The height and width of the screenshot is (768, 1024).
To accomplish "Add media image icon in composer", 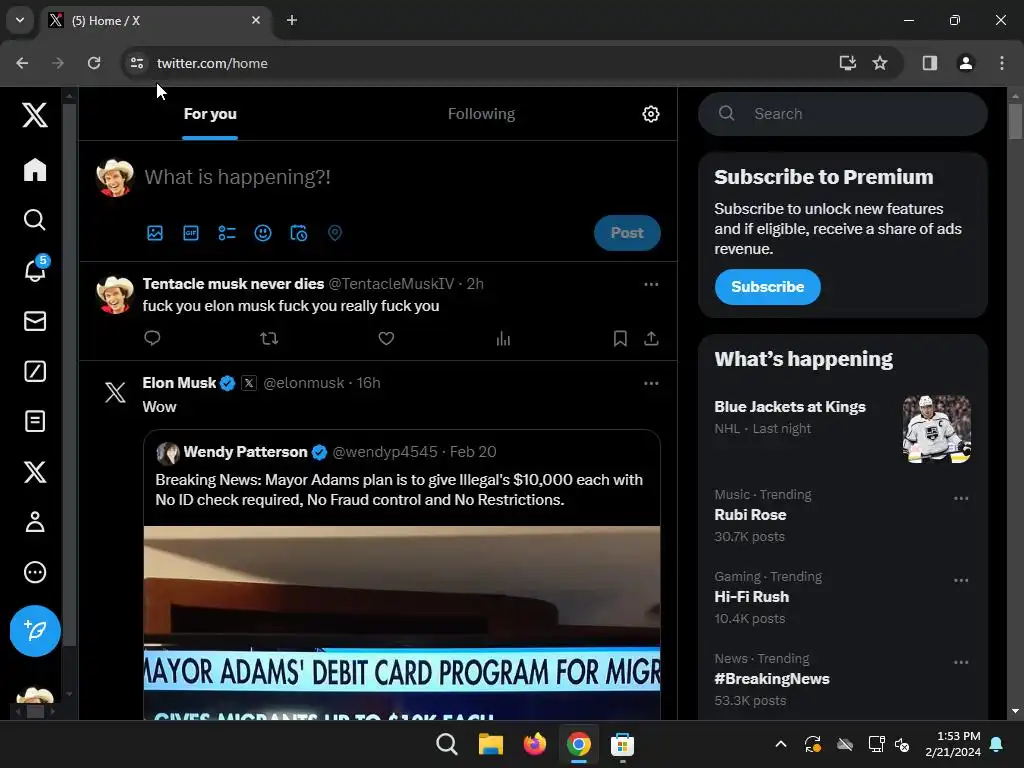I will (x=155, y=233).
